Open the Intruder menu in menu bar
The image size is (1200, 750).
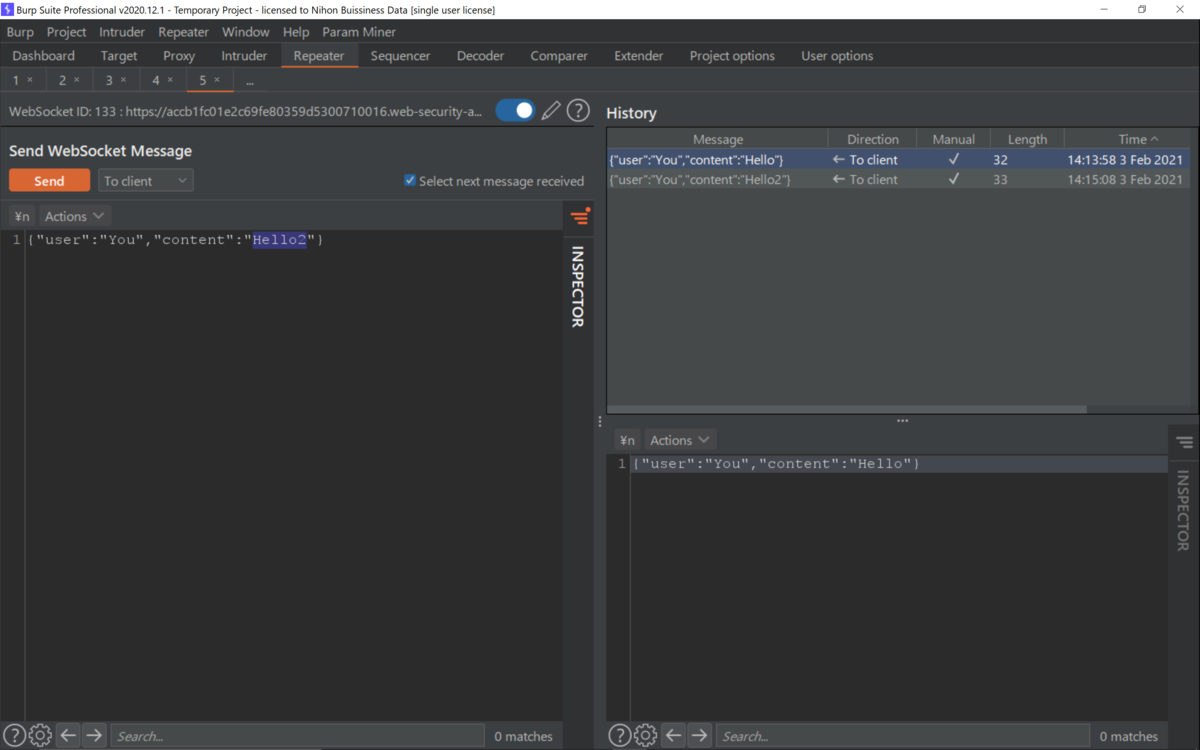click(122, 32)
